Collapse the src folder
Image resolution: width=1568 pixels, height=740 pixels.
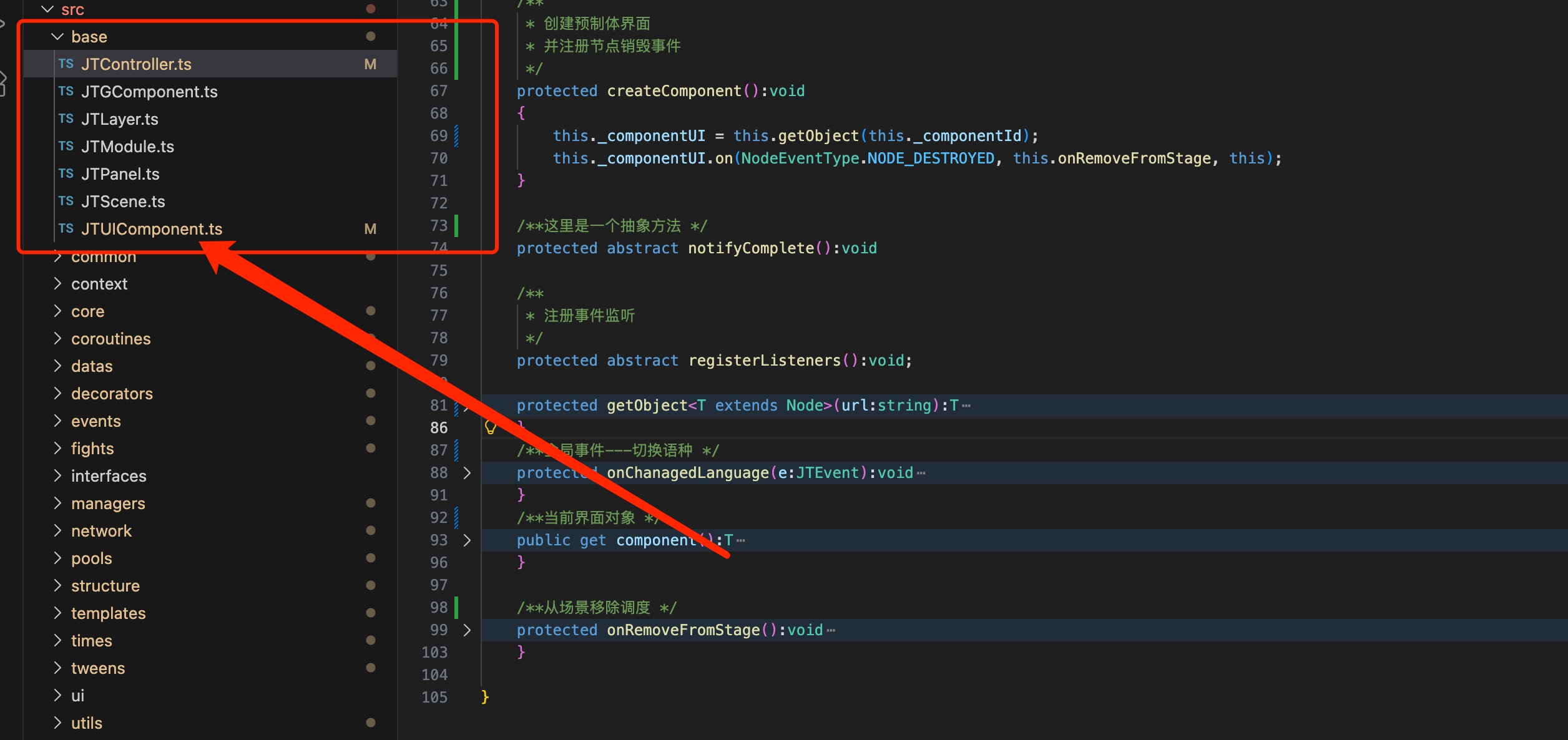pyautogui.click(x=47, y=9)
